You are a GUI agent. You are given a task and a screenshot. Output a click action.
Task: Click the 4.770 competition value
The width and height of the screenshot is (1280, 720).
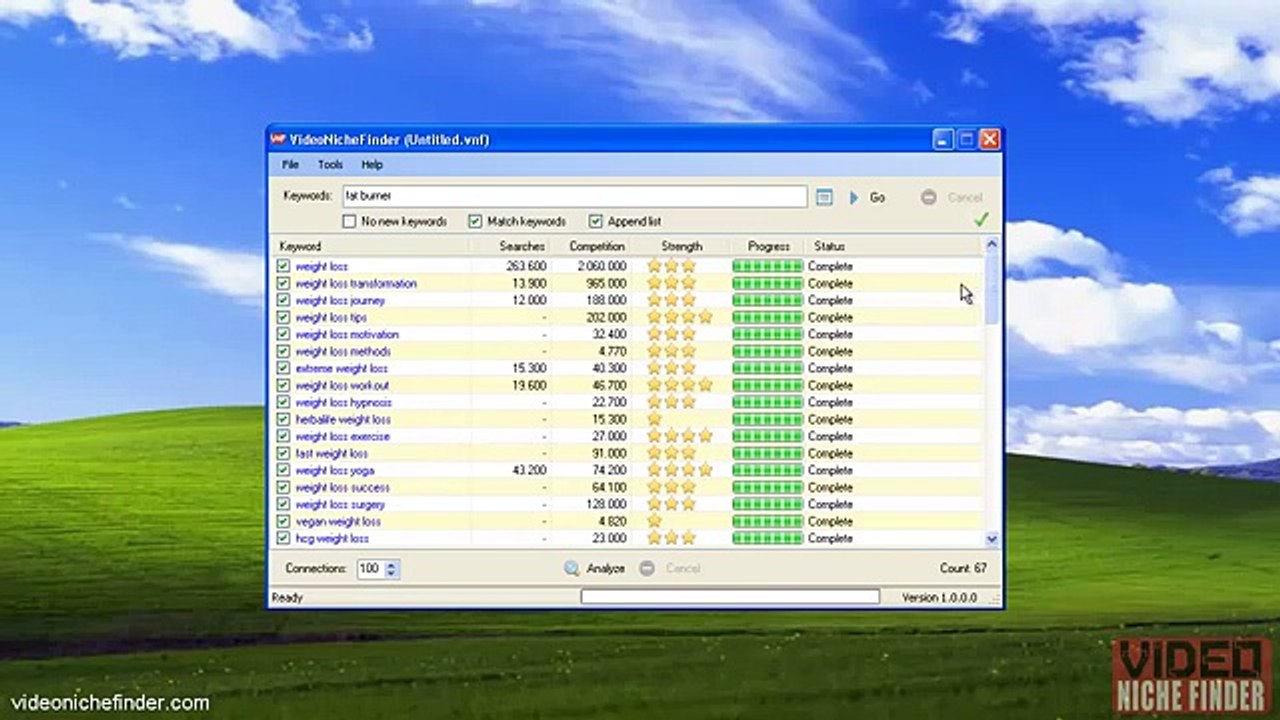[x=612, y=351]
